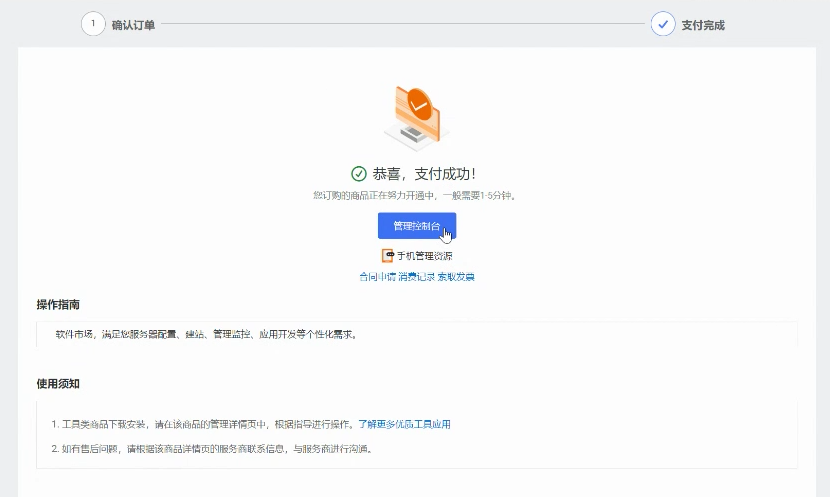
Task: Open the 消费记录 link
Action: click(417, 277)
